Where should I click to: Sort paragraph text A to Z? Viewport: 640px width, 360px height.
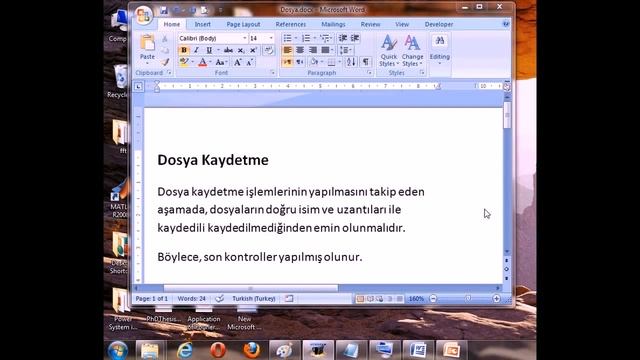click(x=351, y=62)
